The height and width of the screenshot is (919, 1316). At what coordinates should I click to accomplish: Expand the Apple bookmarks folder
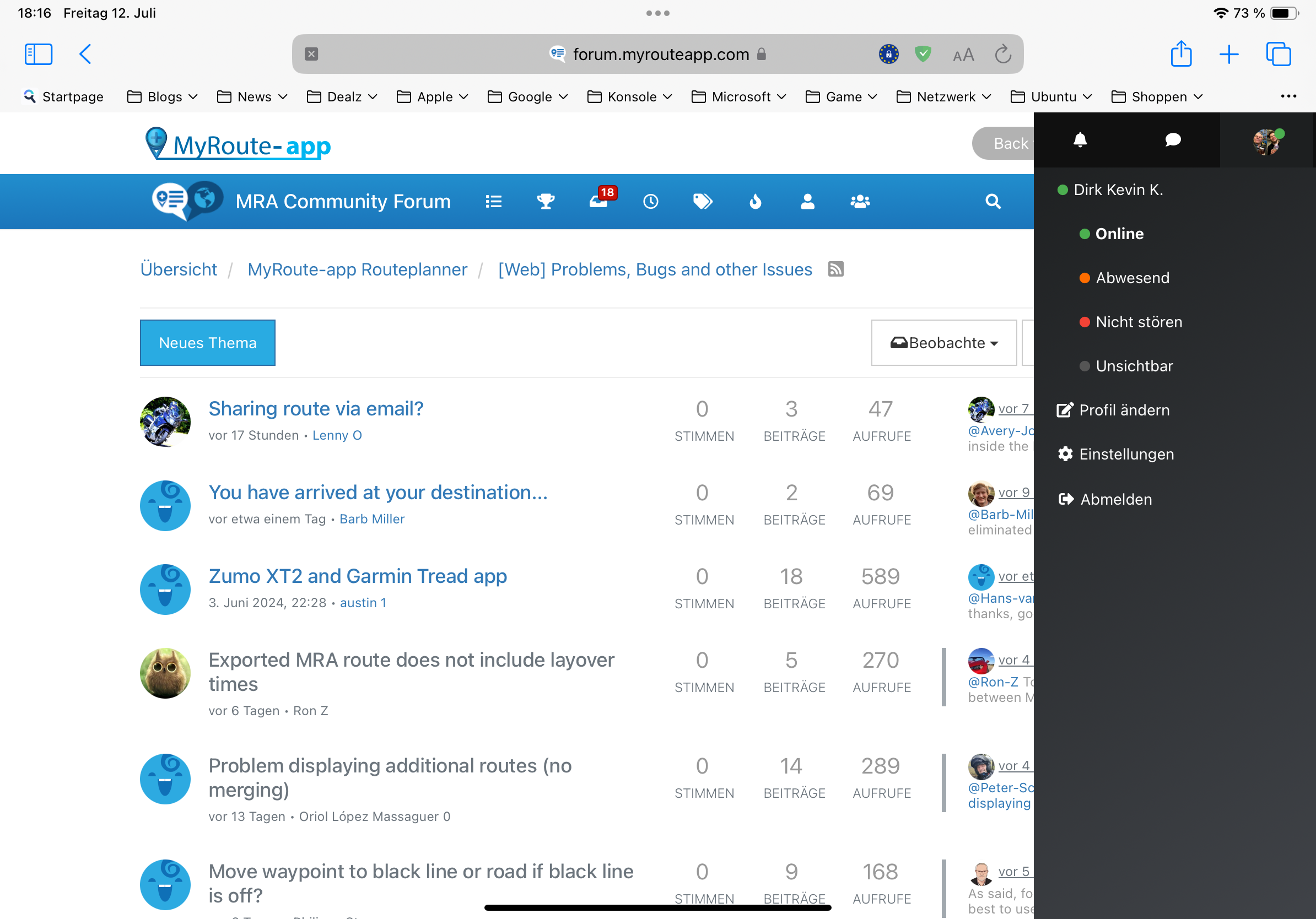point(432,97)
